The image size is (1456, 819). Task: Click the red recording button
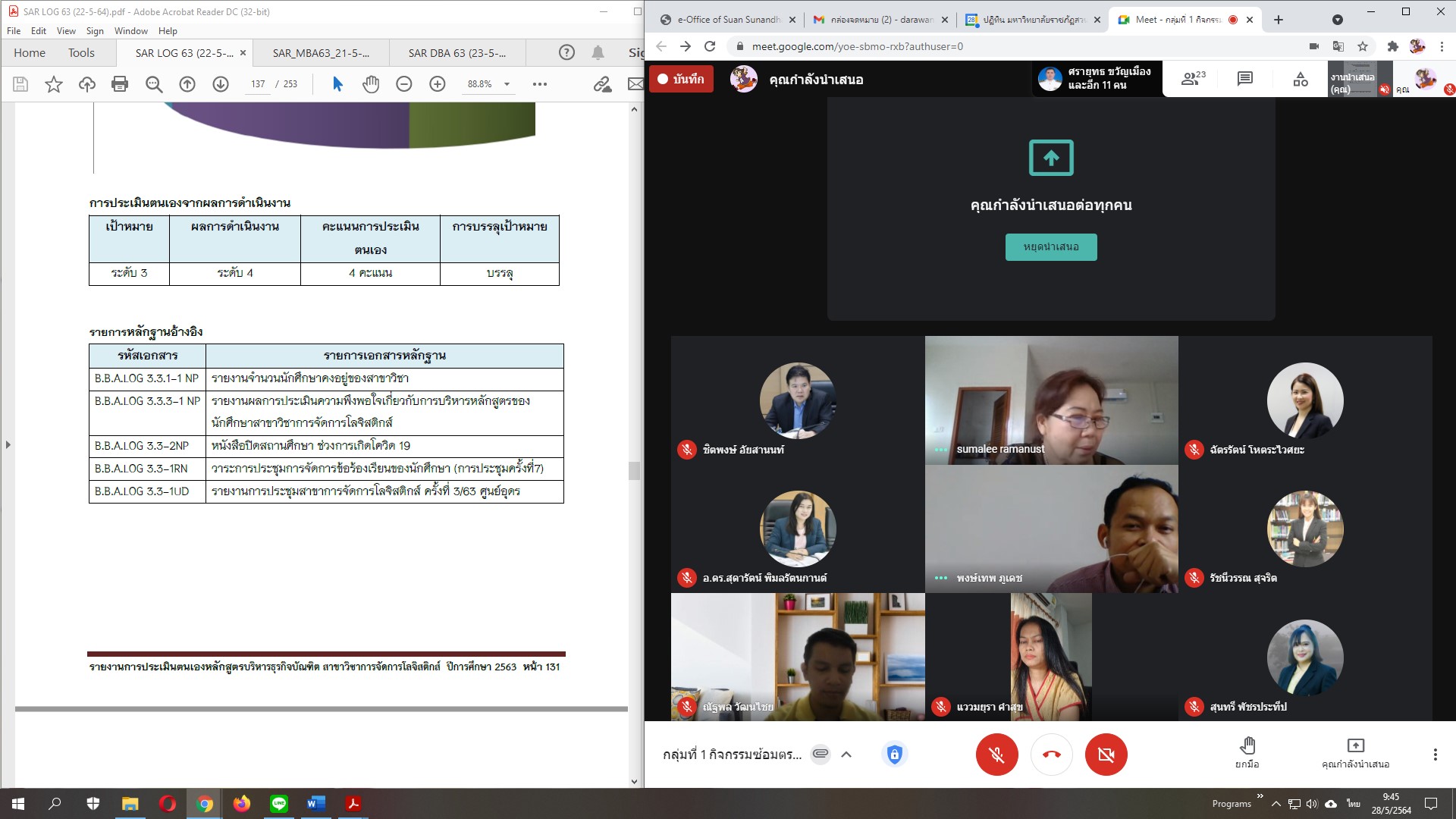click(681, 79)
